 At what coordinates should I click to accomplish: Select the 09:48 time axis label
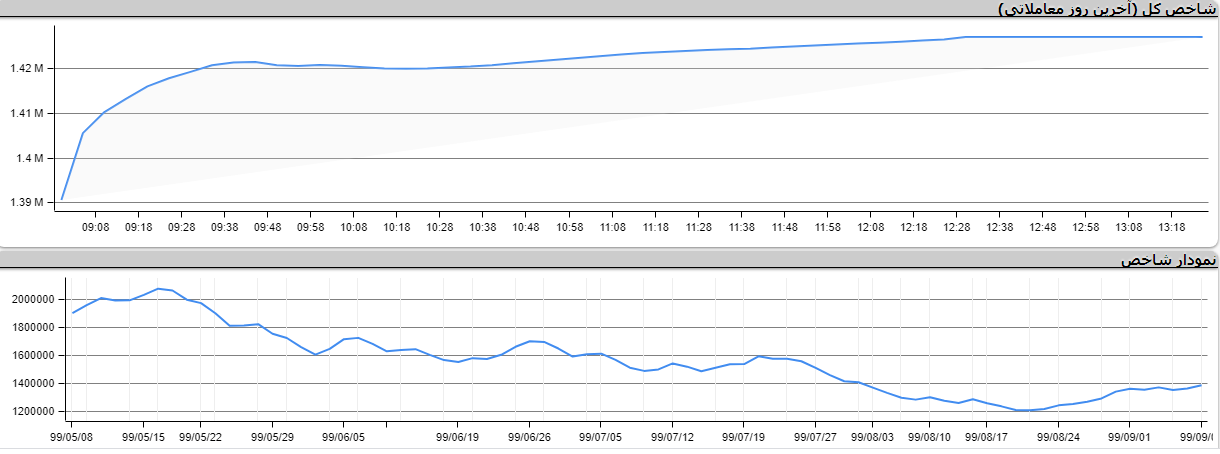(x=267, y=228)
